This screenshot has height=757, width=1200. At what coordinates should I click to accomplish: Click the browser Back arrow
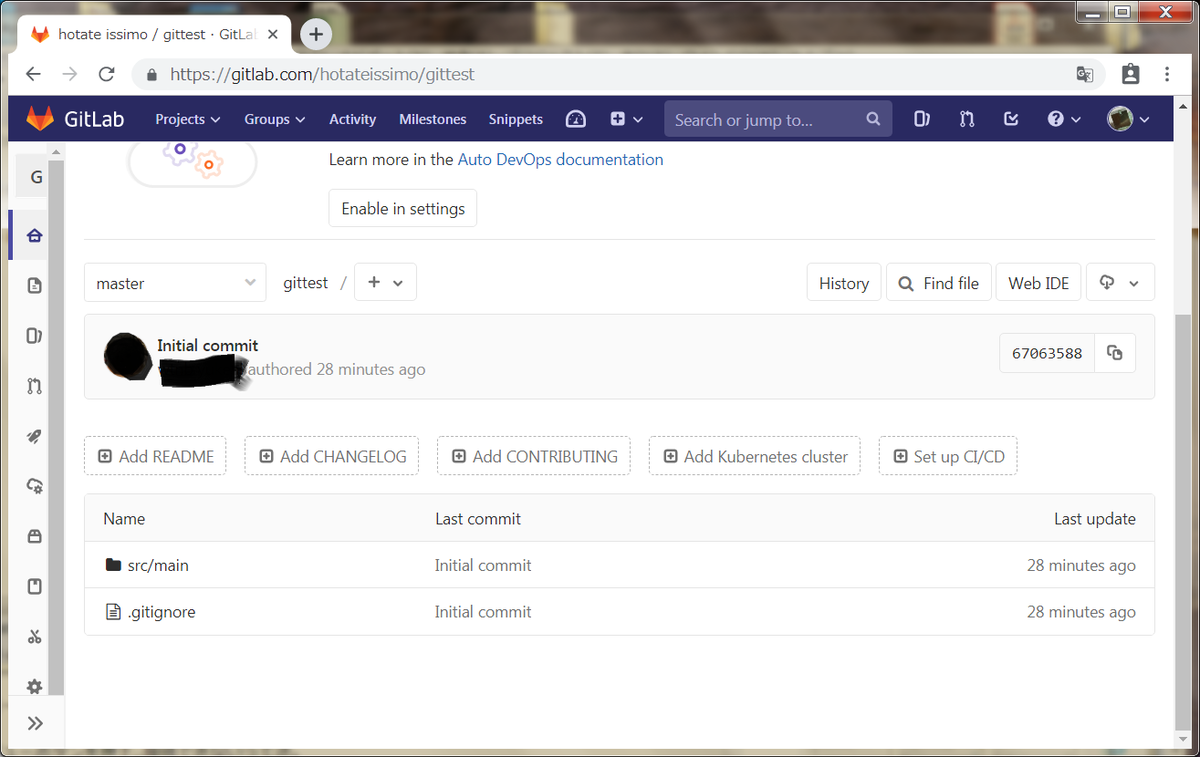click(33, 74)
